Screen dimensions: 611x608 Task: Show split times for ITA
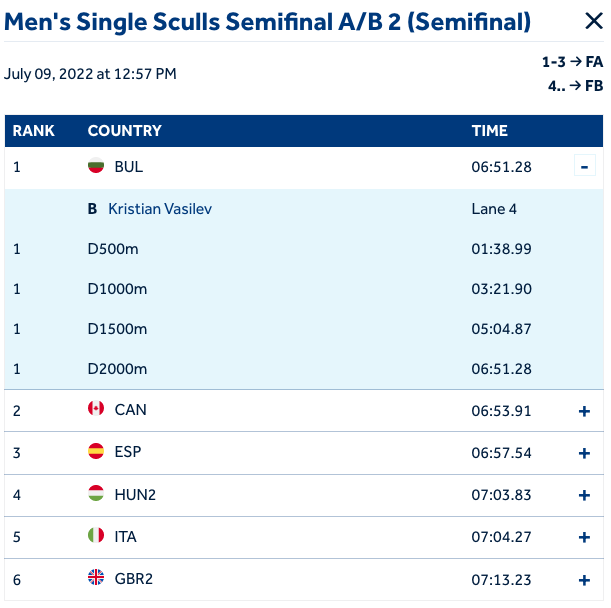(x=585, y=538)
